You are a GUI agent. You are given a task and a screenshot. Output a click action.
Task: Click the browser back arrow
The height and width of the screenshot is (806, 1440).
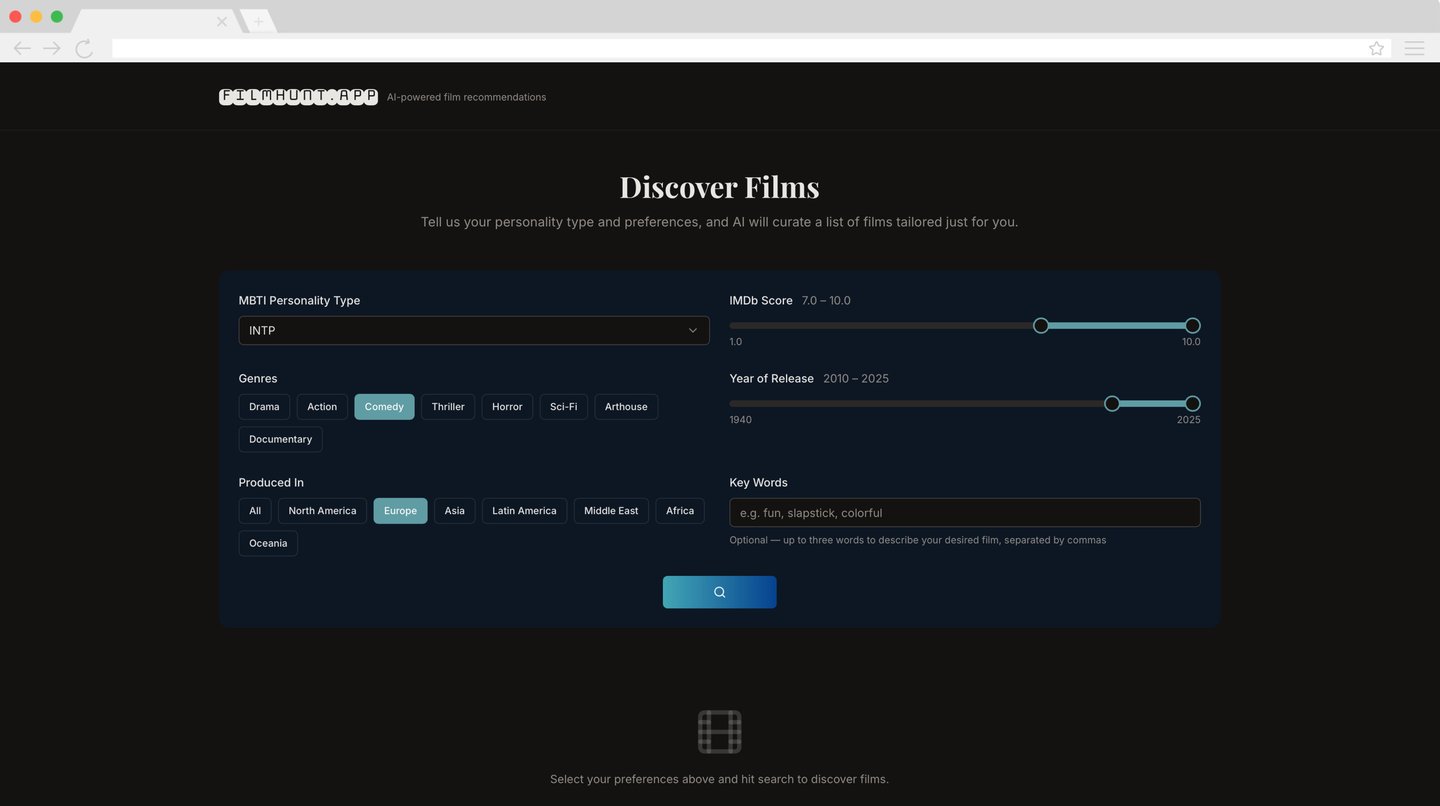[x=22, y=48]
